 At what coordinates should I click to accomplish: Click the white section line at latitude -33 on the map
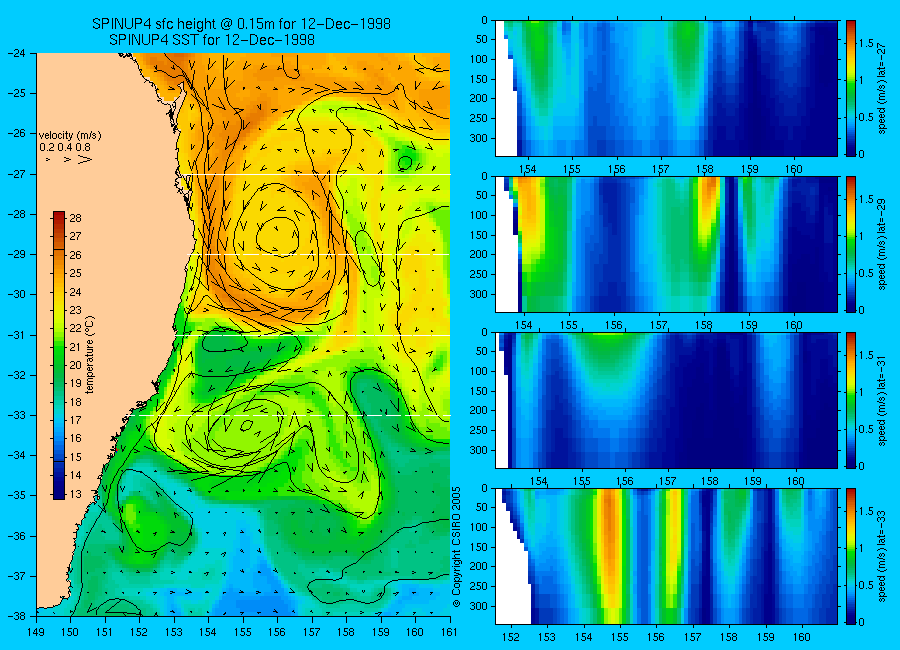click(x=292, y=415)
